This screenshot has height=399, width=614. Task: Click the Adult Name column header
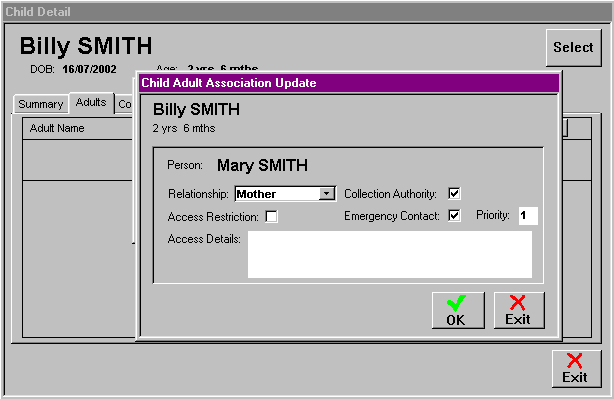click(x=57, y=128)
